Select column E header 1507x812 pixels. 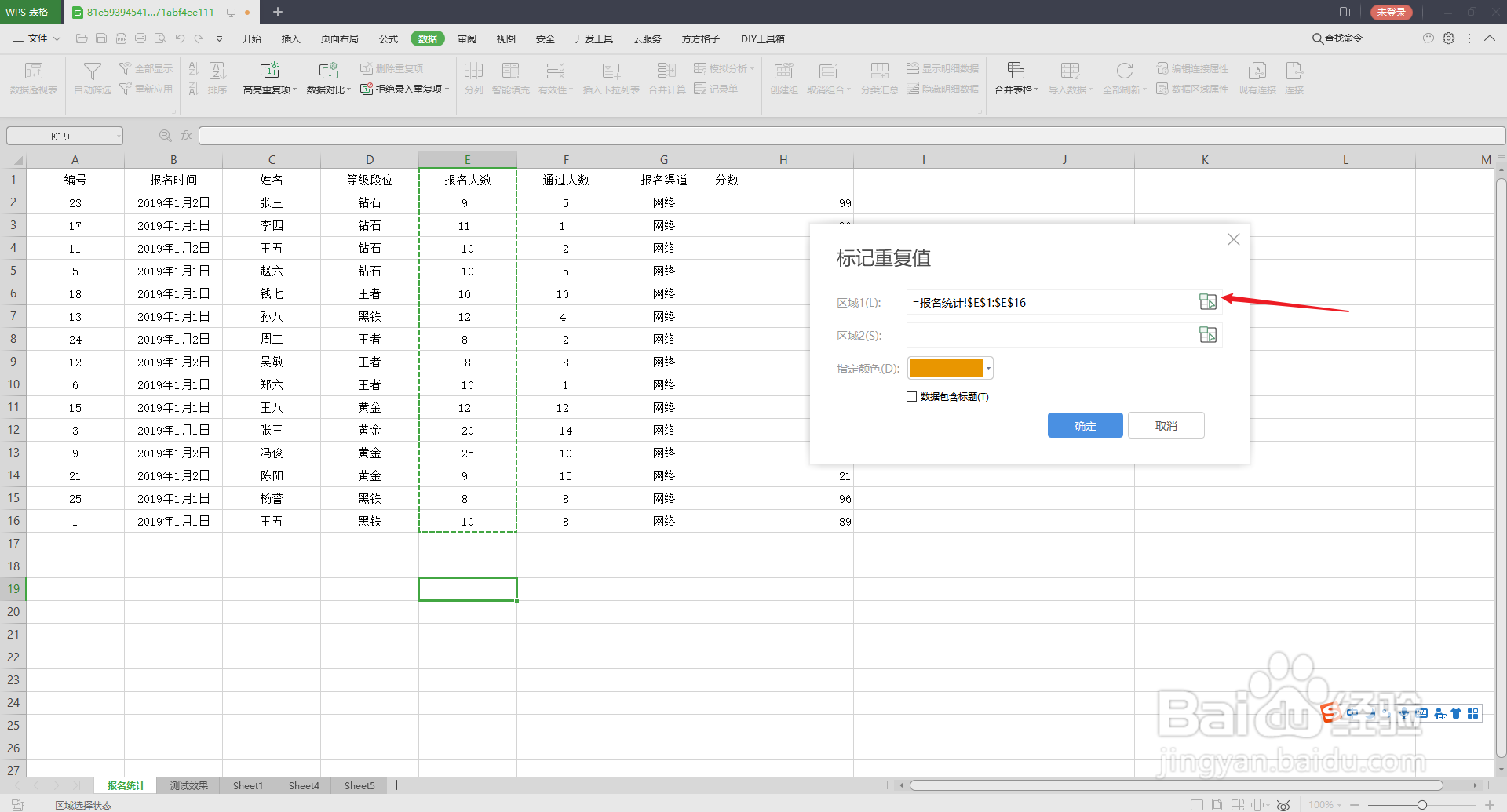point(467,159)
